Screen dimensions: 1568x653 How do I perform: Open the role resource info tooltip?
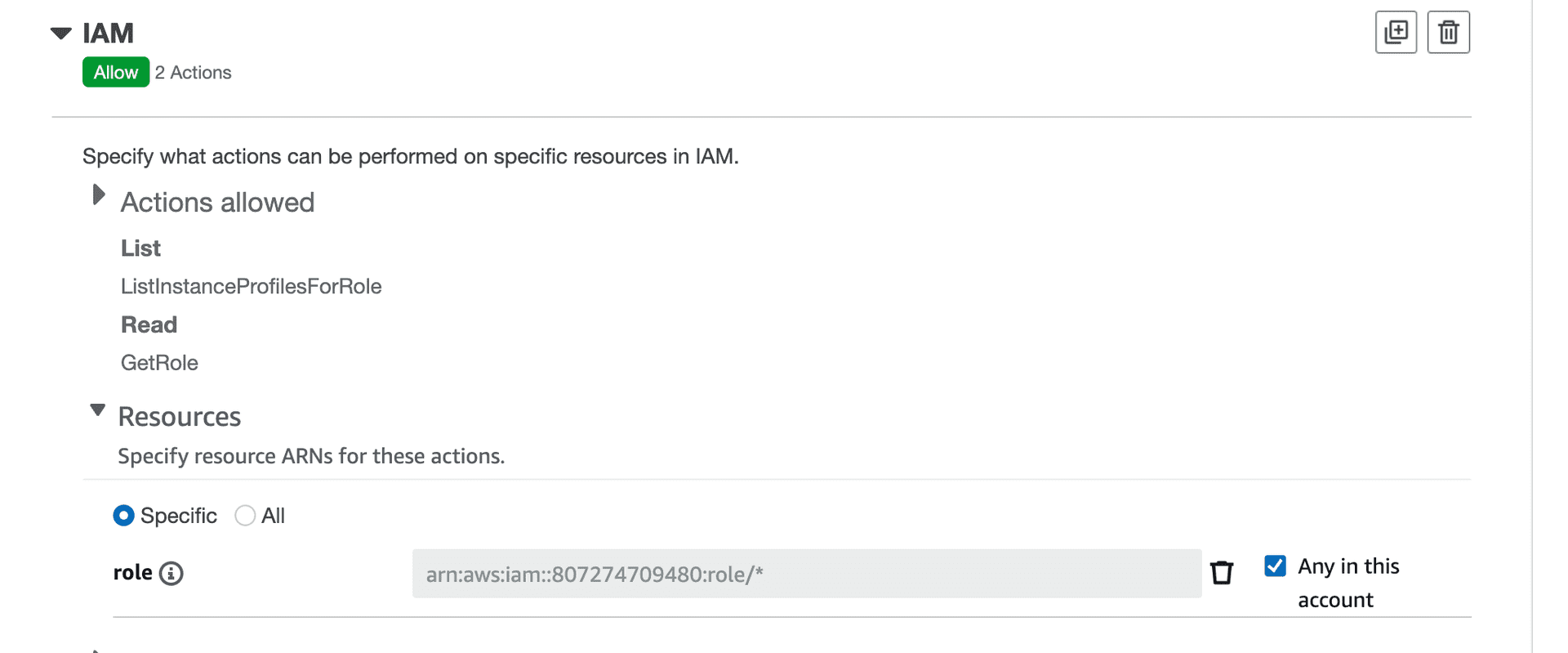tap(171, 574)
